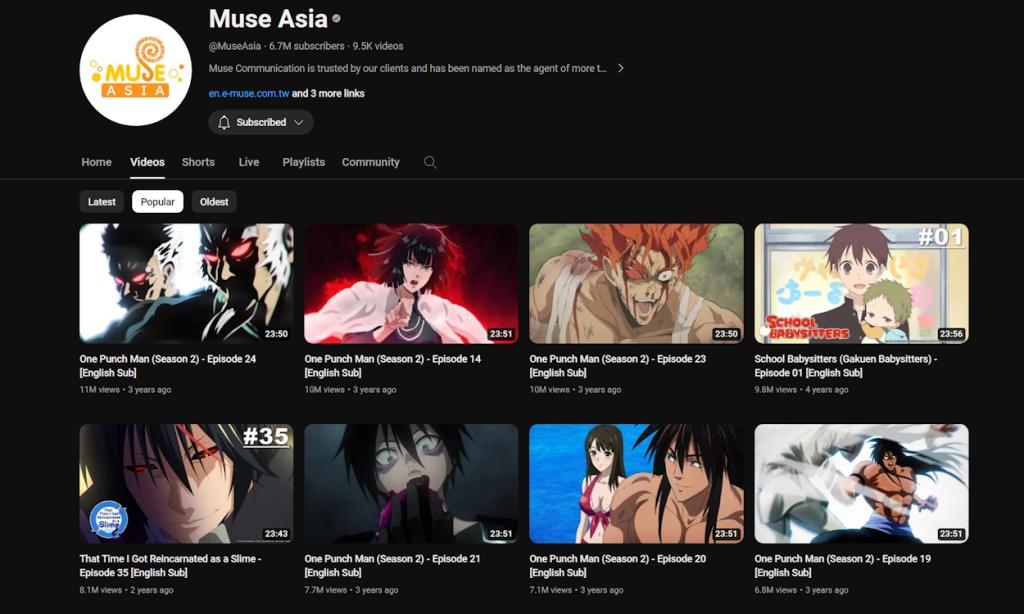Select the Oldest filter chip
This screenshot has width=1024, height=614.
pyautogui.click(x=214, y=201)
